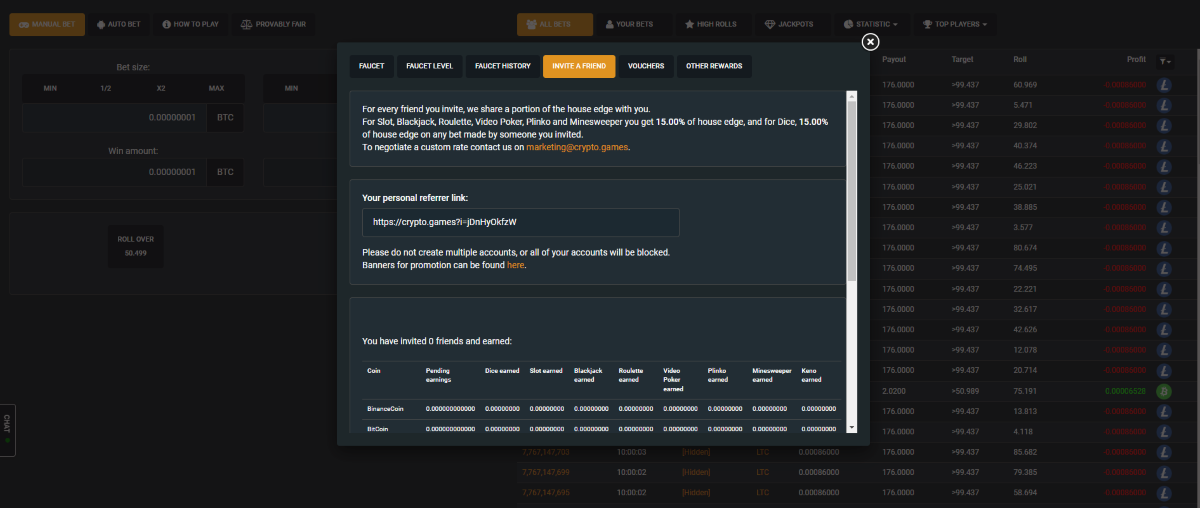Click the Profit column header
The image size is (1200, 508).
(x=1136, y=59)
